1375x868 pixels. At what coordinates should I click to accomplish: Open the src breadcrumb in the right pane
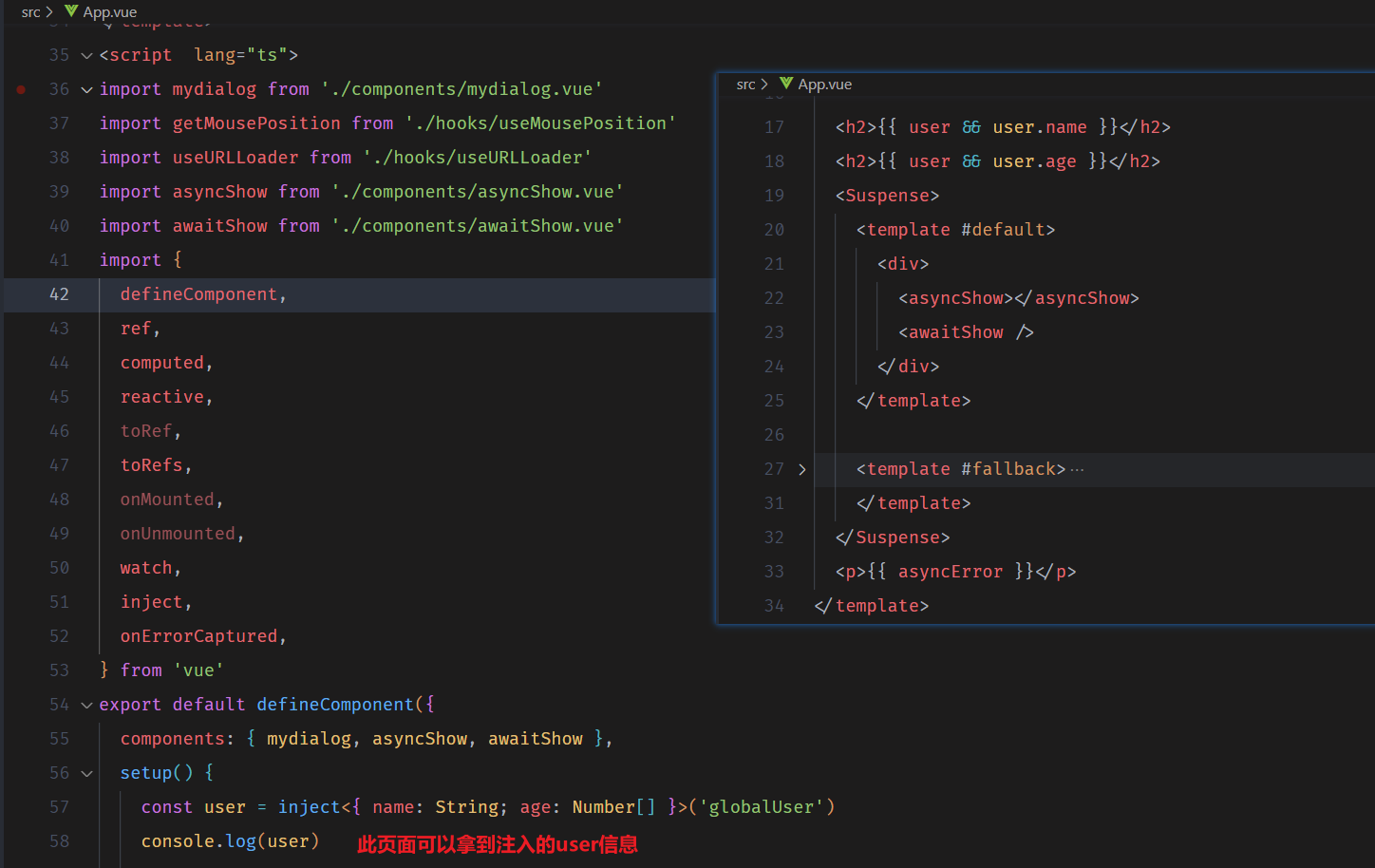click(x=746, y=84)
